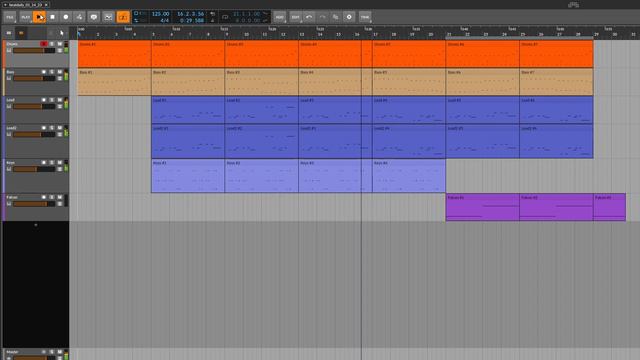Disarm the red record button on Drums track
Image resolution: width=640 pixels, height=360 pixels.
click(x=44, y=44)
